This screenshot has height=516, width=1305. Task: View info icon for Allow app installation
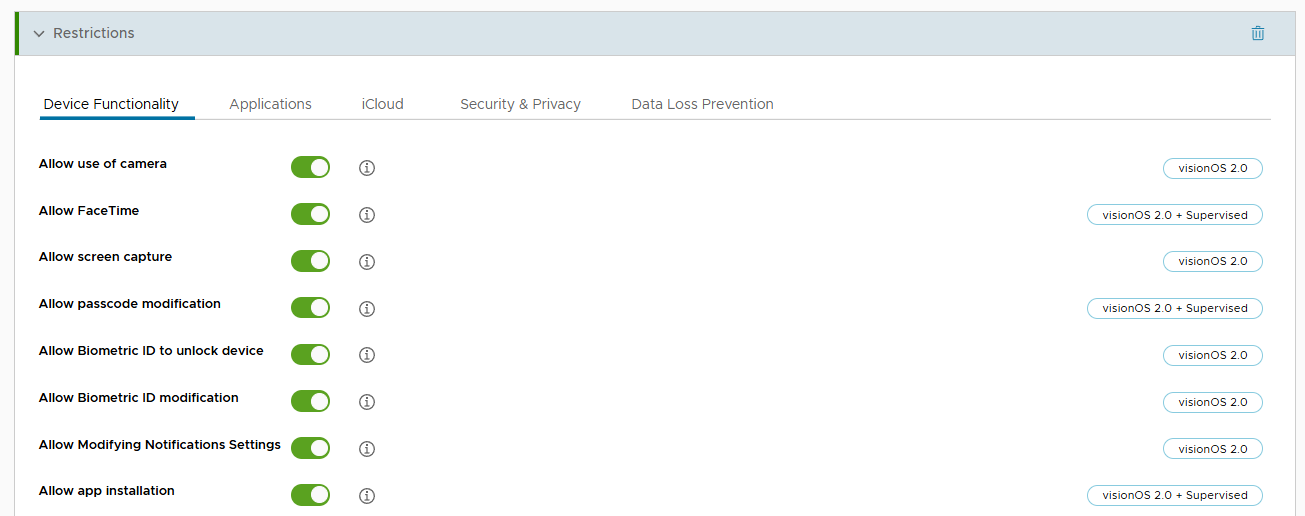[x=367, y=495]
